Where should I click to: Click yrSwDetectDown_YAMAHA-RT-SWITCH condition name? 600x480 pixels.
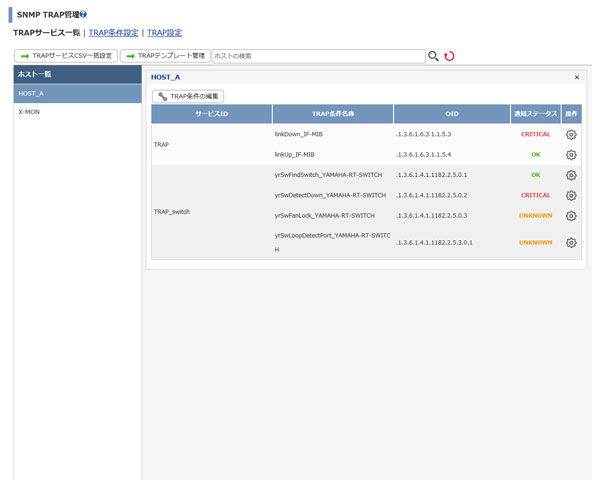330,195
